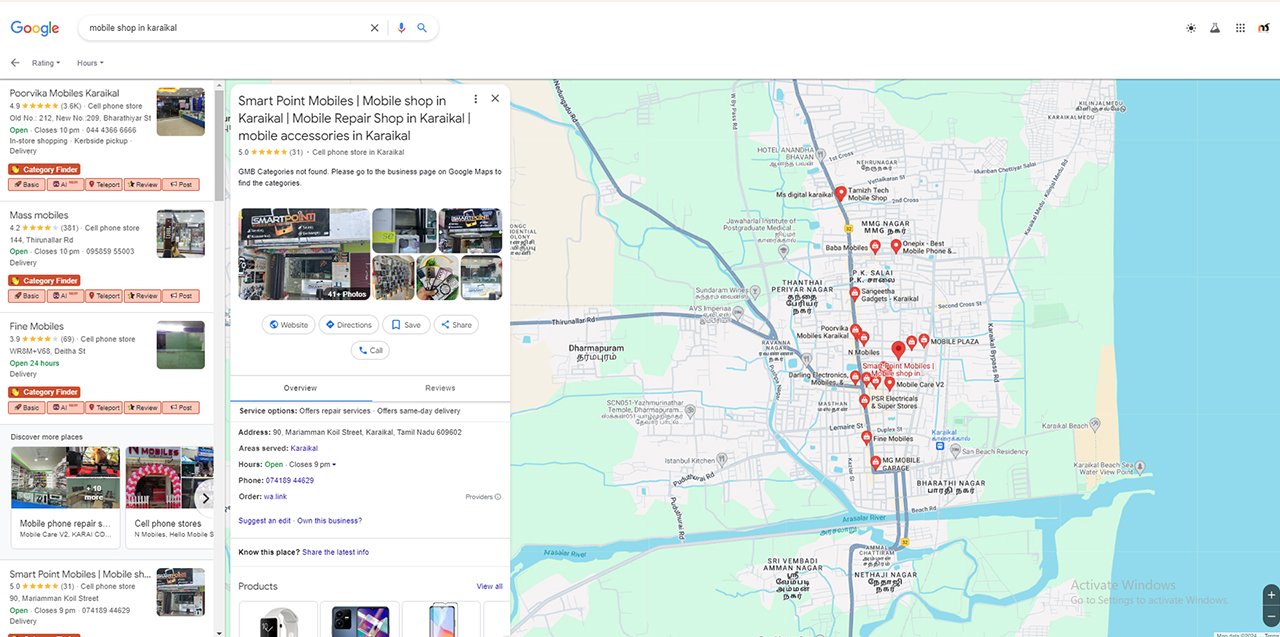
Task: Click AI button under Poorvika Mobiles
Action: (x=65, y=184)
